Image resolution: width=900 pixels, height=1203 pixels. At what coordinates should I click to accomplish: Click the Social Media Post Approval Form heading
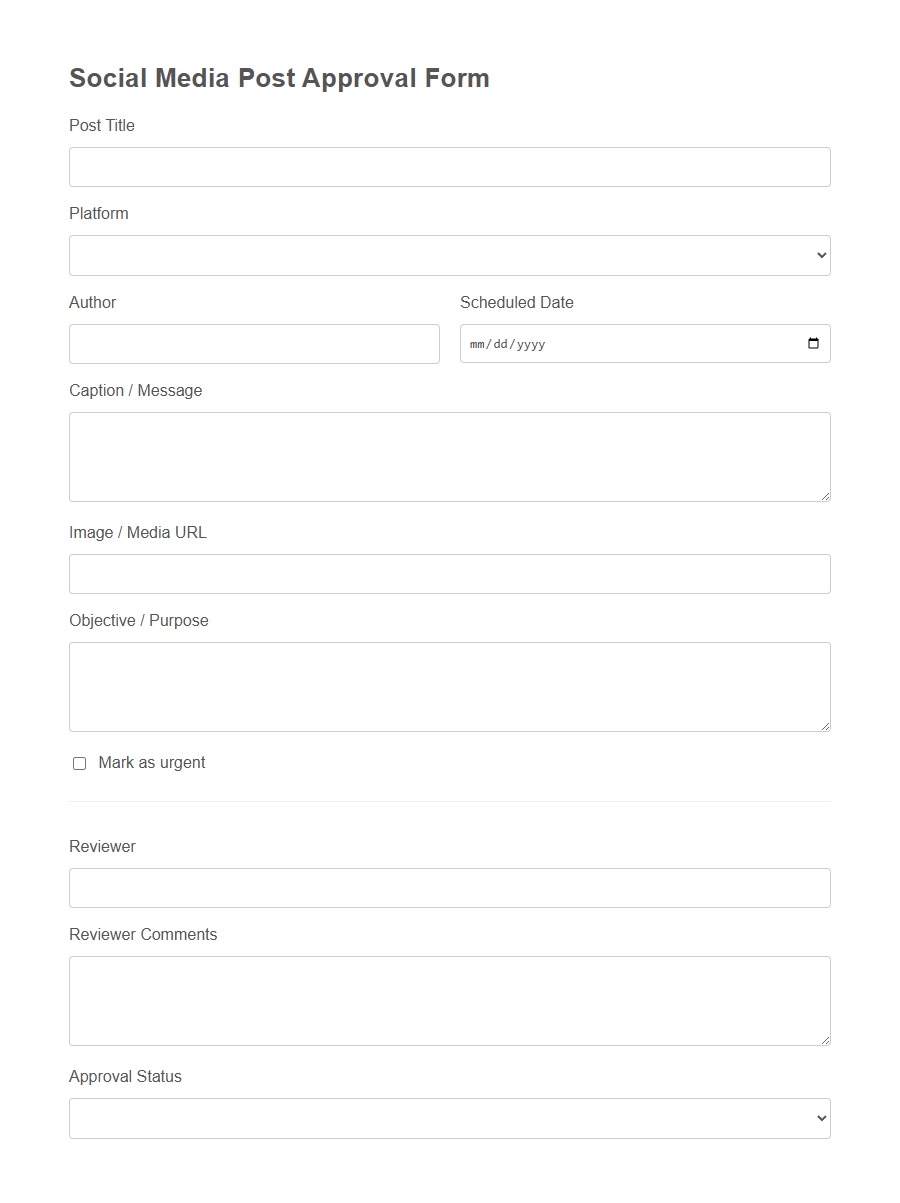[279, 77]
